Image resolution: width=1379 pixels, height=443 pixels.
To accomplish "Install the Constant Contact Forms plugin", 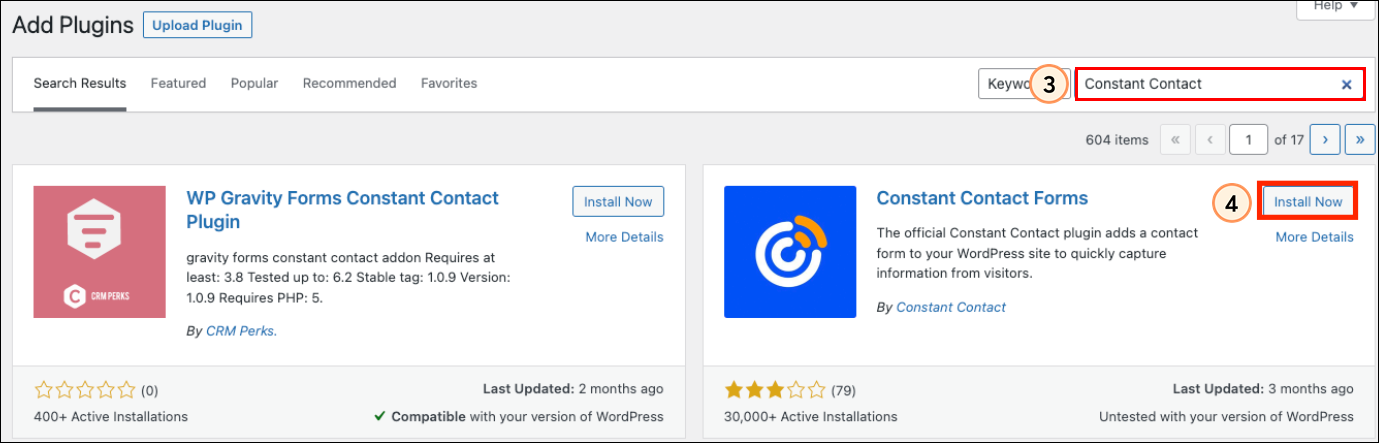I will coord(1308,201).
